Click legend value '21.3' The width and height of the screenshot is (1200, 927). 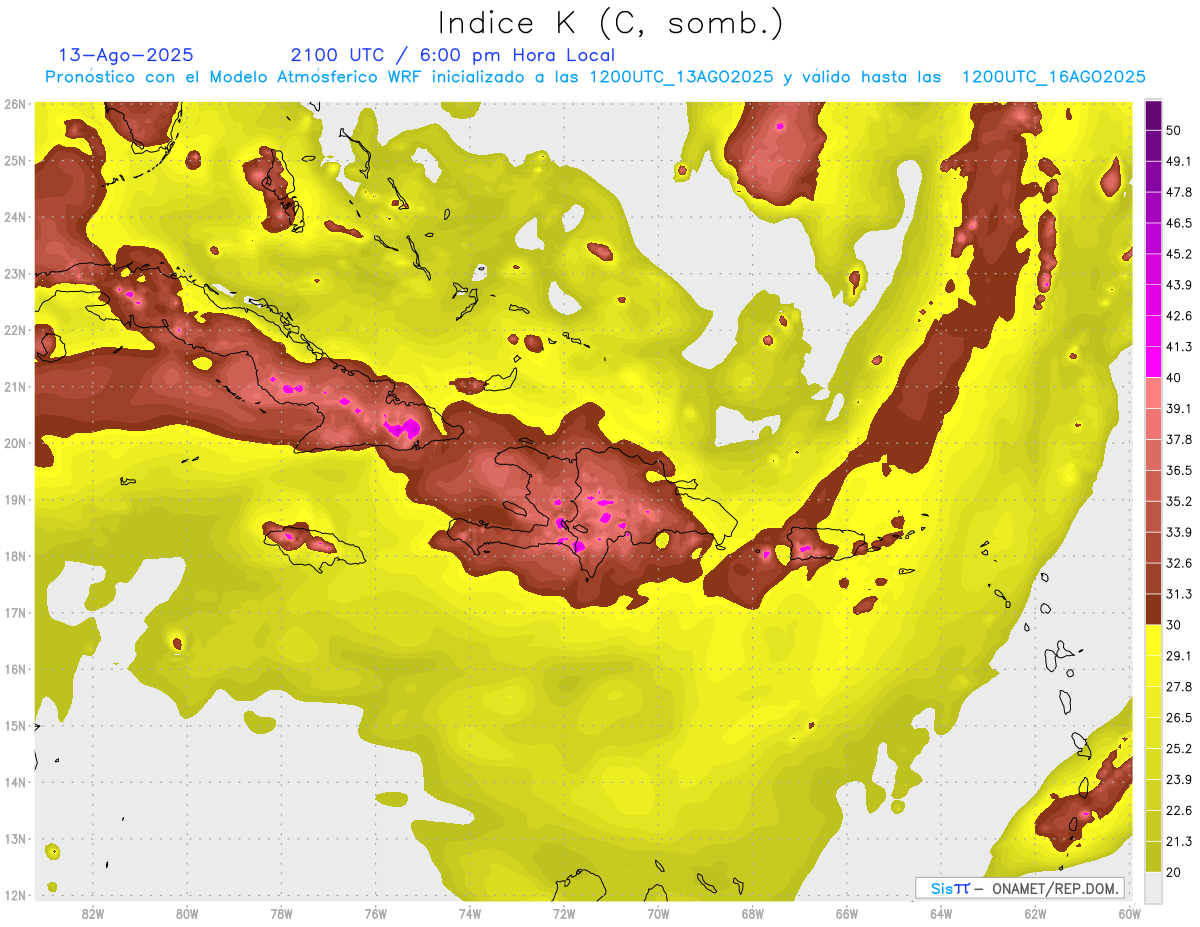1179,841
